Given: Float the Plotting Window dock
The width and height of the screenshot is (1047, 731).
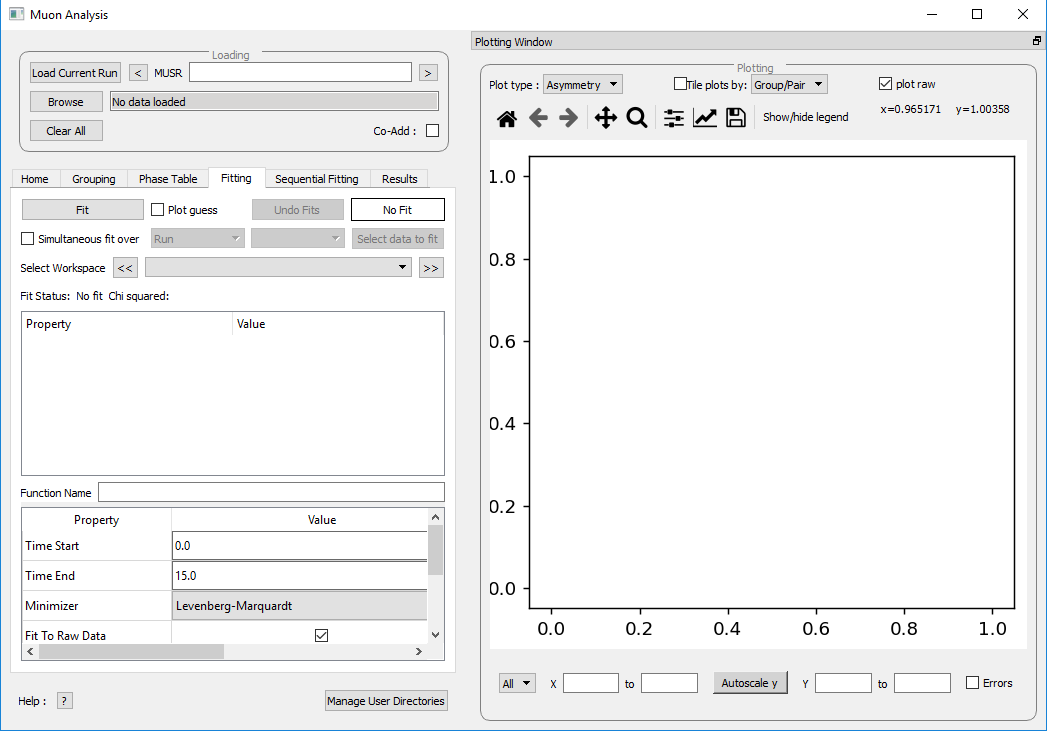Looking at the screenshot, I should [1037, 41].
